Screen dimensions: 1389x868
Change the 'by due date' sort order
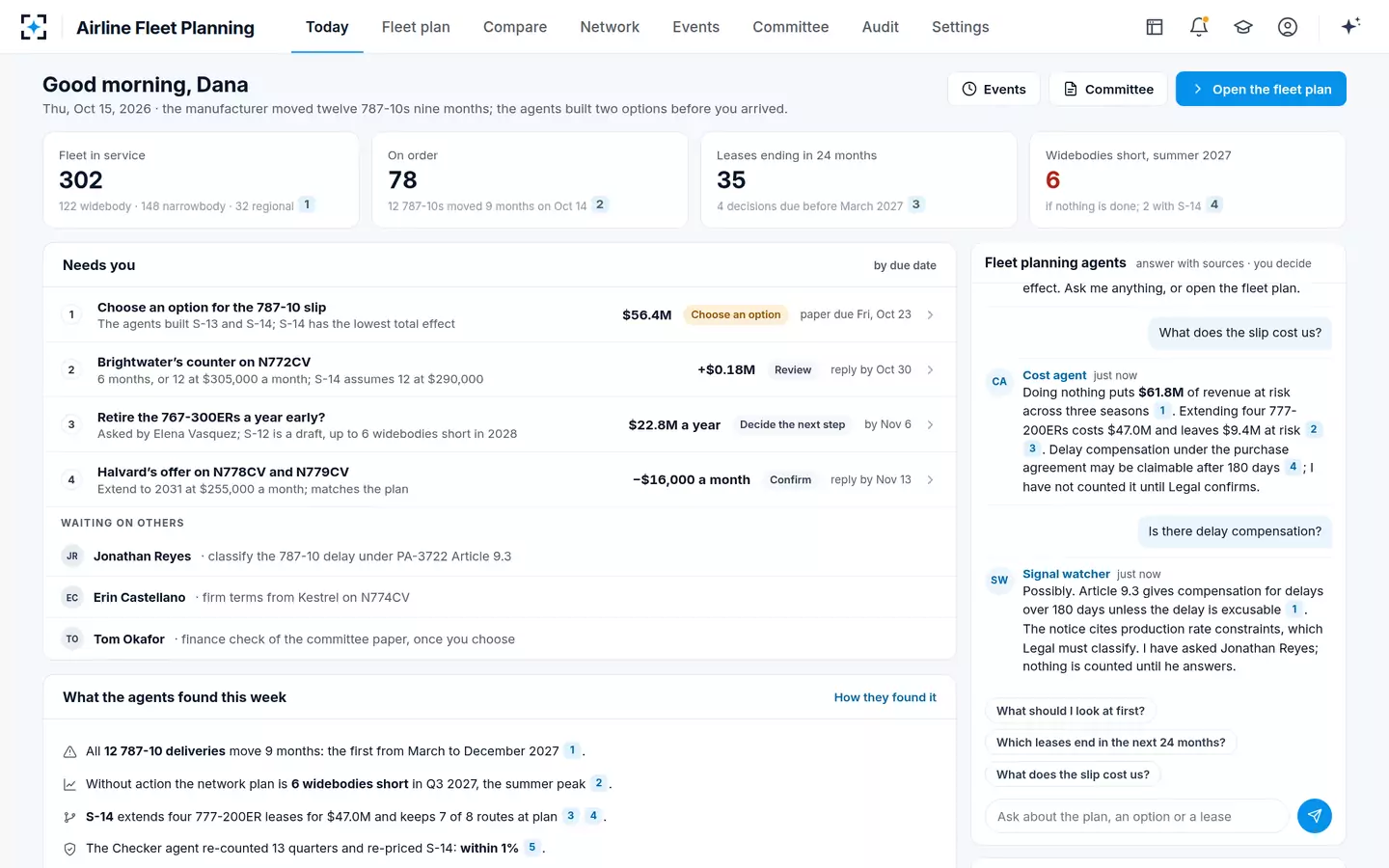(x=905, y=265)
